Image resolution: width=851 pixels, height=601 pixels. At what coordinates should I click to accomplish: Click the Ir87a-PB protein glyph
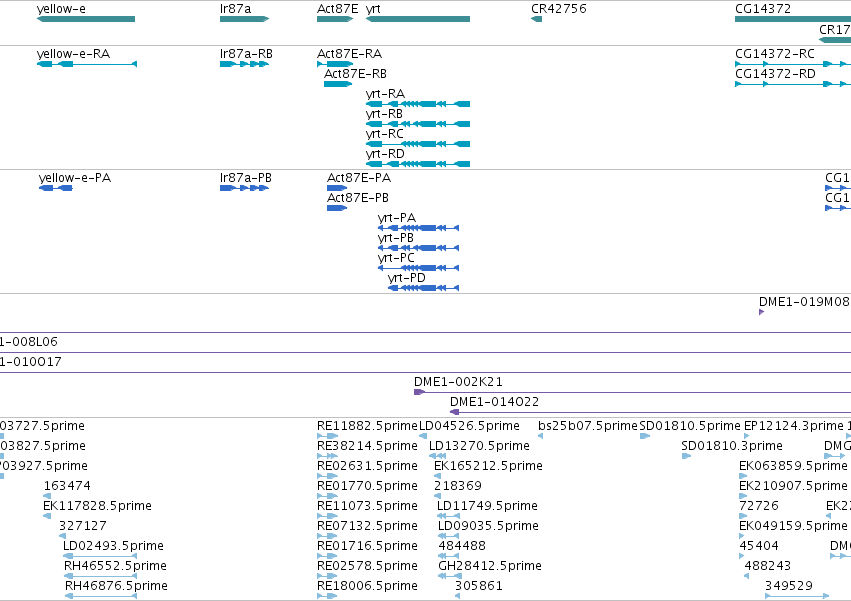[x=244, y=188]
